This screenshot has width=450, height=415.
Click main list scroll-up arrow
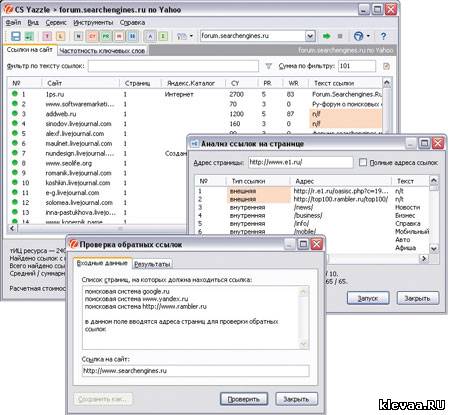click(387, 83)
